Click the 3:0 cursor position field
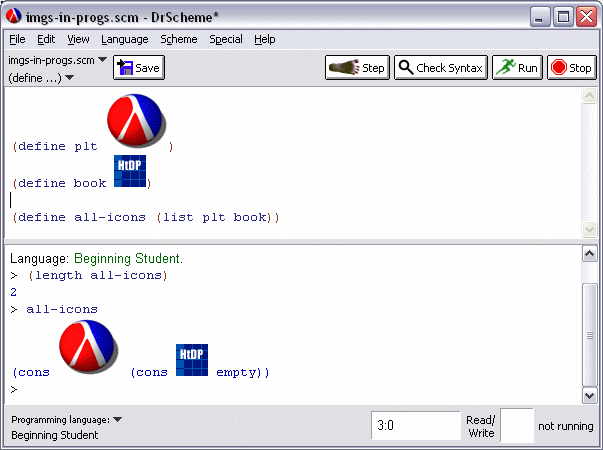The width and height of the screenshot is (603, 450). [x=416, y=425]
